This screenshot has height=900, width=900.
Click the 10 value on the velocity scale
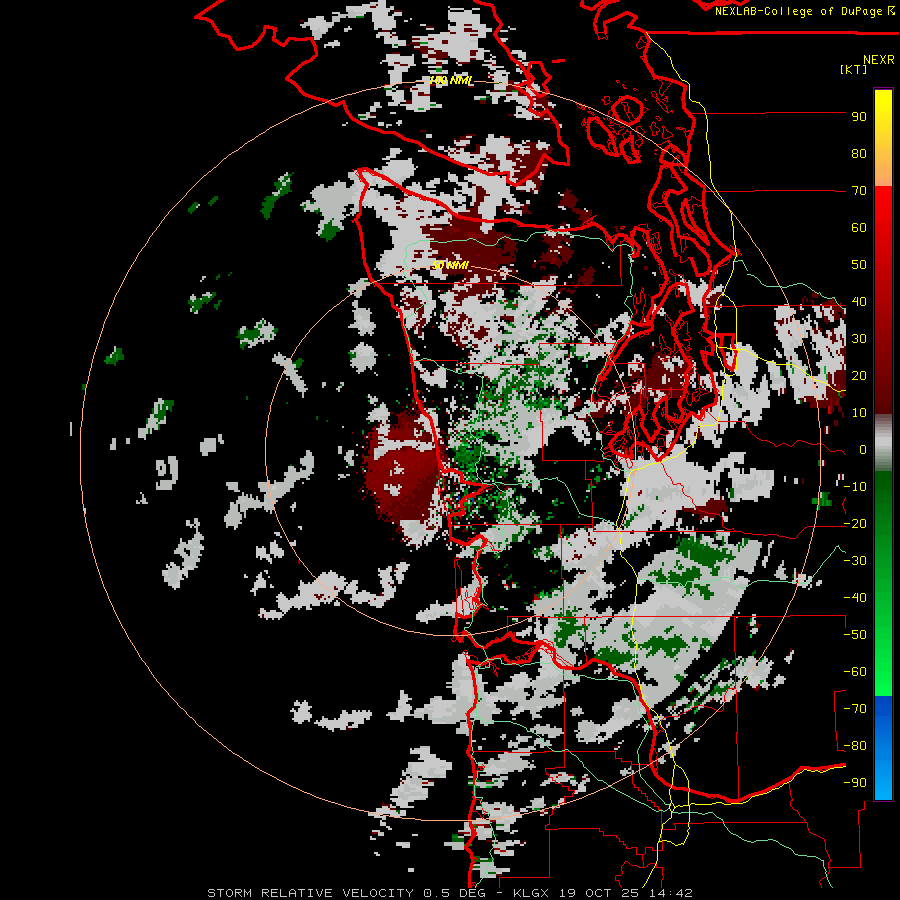click(x=859, y=413)
